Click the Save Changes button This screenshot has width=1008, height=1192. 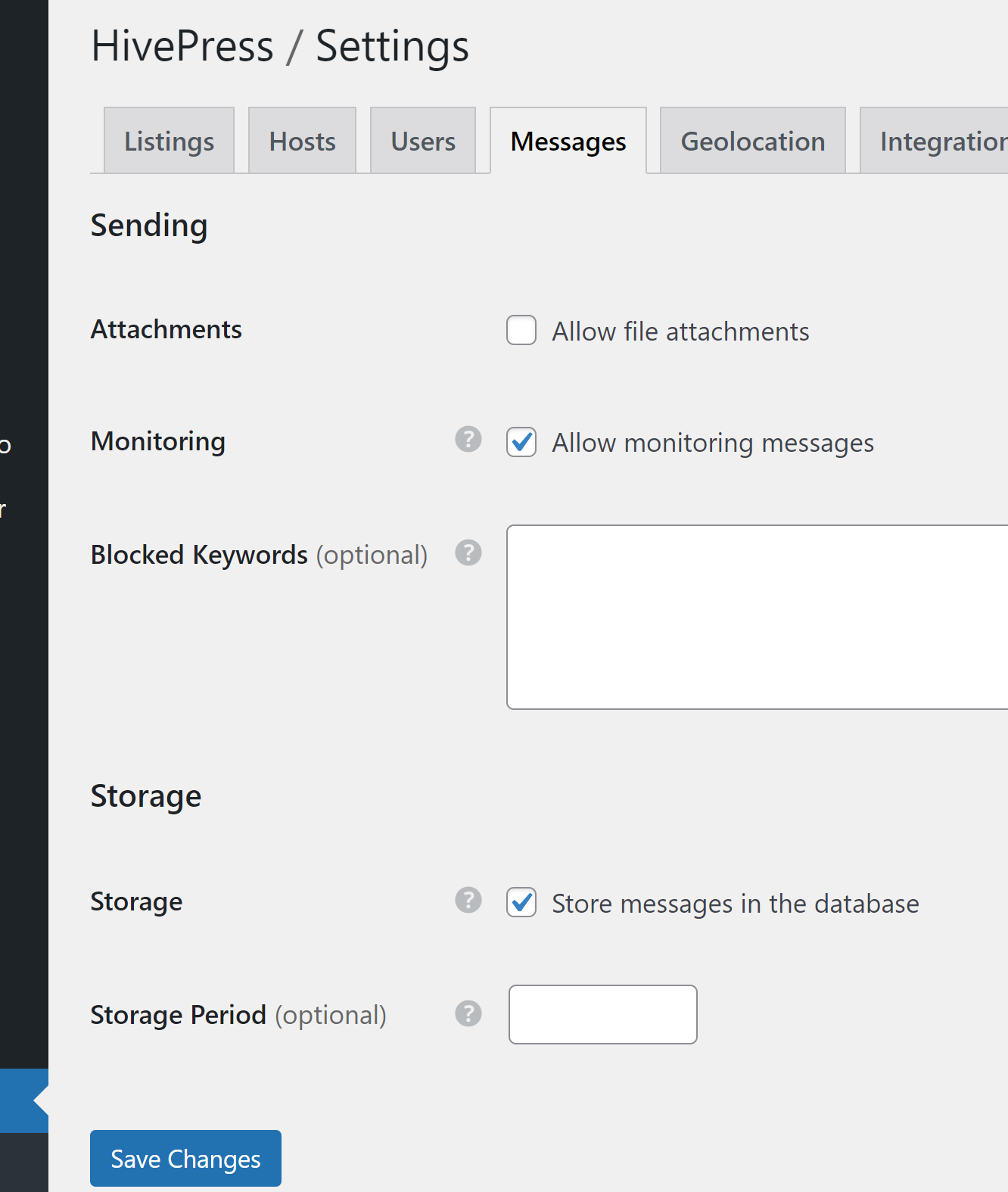click(185, 1158)
